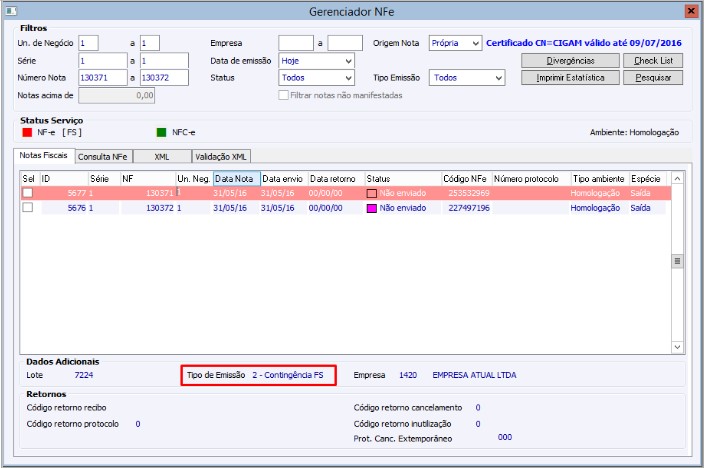704x468 pixels.
Task: Click EMPRESA ATUAL LTDA text
Action: pyautogui.click(x=475, y=375)
